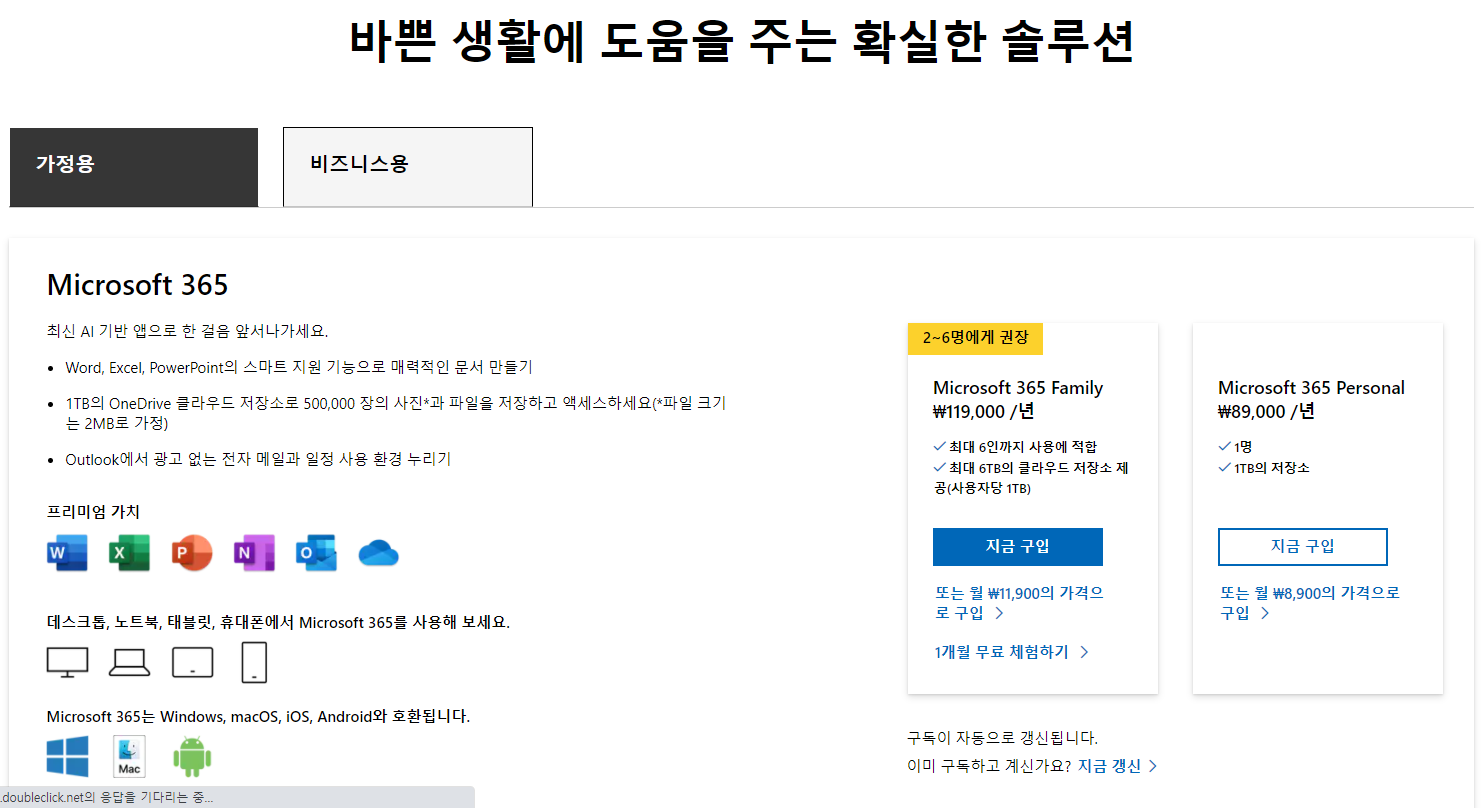Click the Mac Finder icon
This screenshot has width=1481, height=808.
[x=129, y=757]
